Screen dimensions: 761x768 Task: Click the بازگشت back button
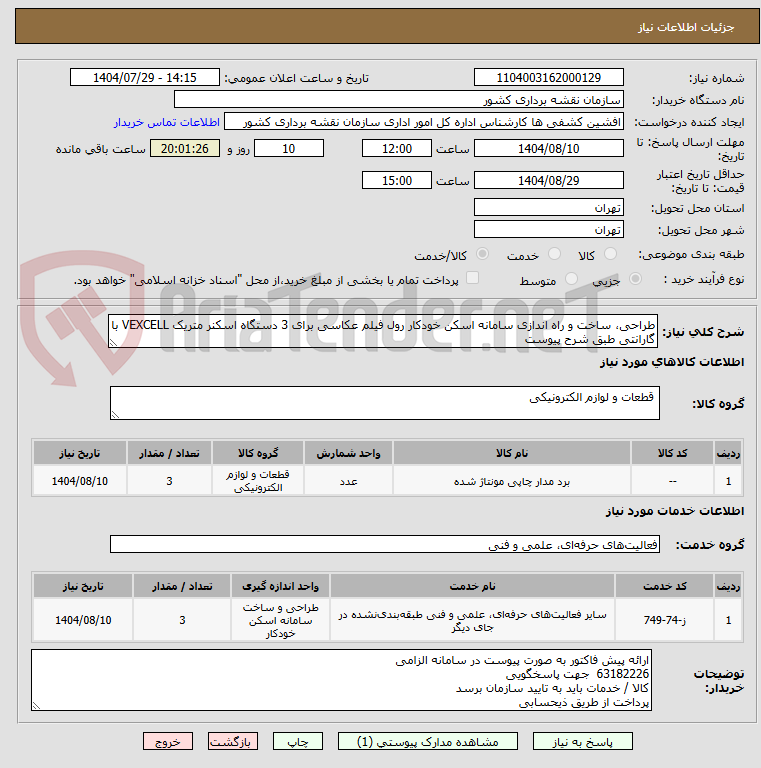pos(233,742)
